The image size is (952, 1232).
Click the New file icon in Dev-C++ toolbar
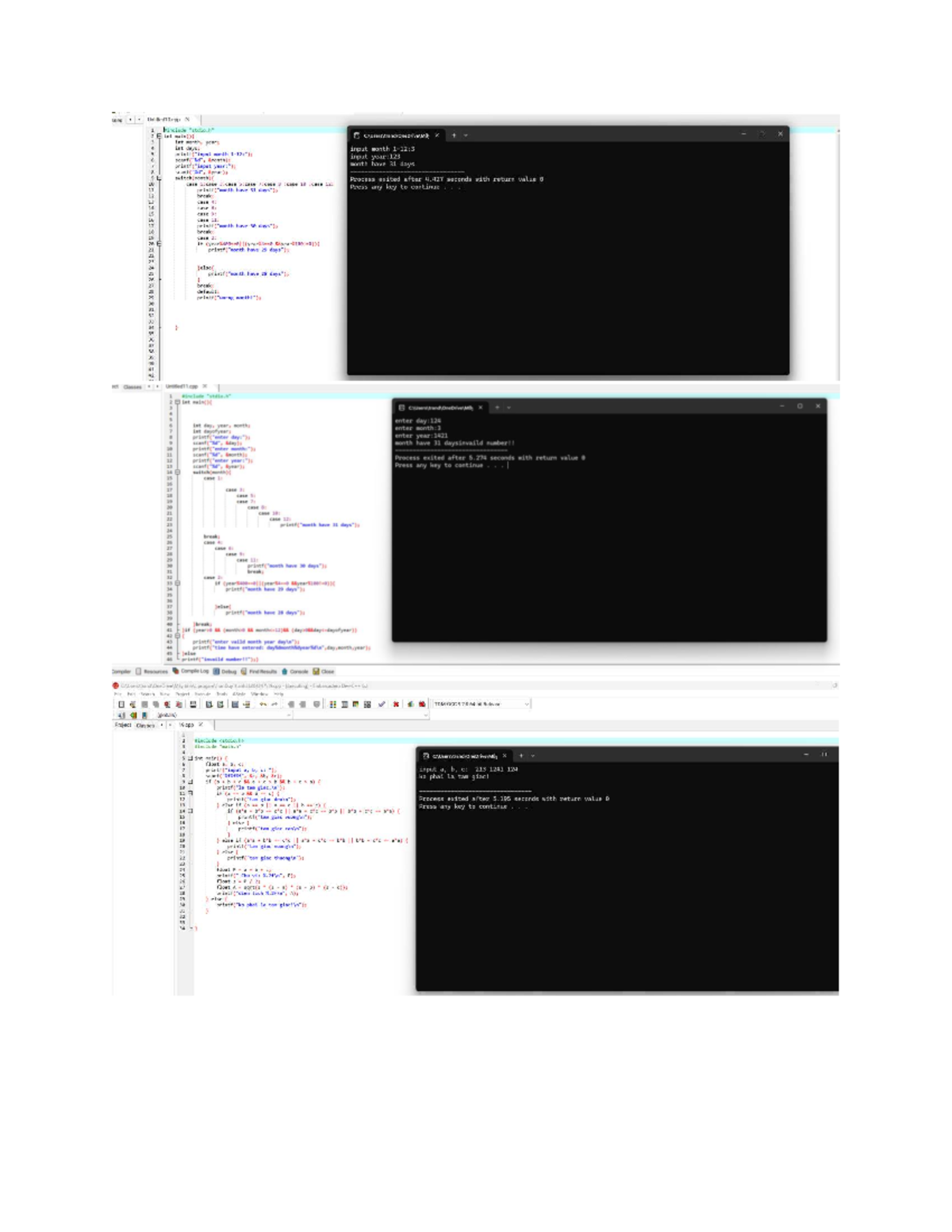pyautogui.click(x=121, y=704)
